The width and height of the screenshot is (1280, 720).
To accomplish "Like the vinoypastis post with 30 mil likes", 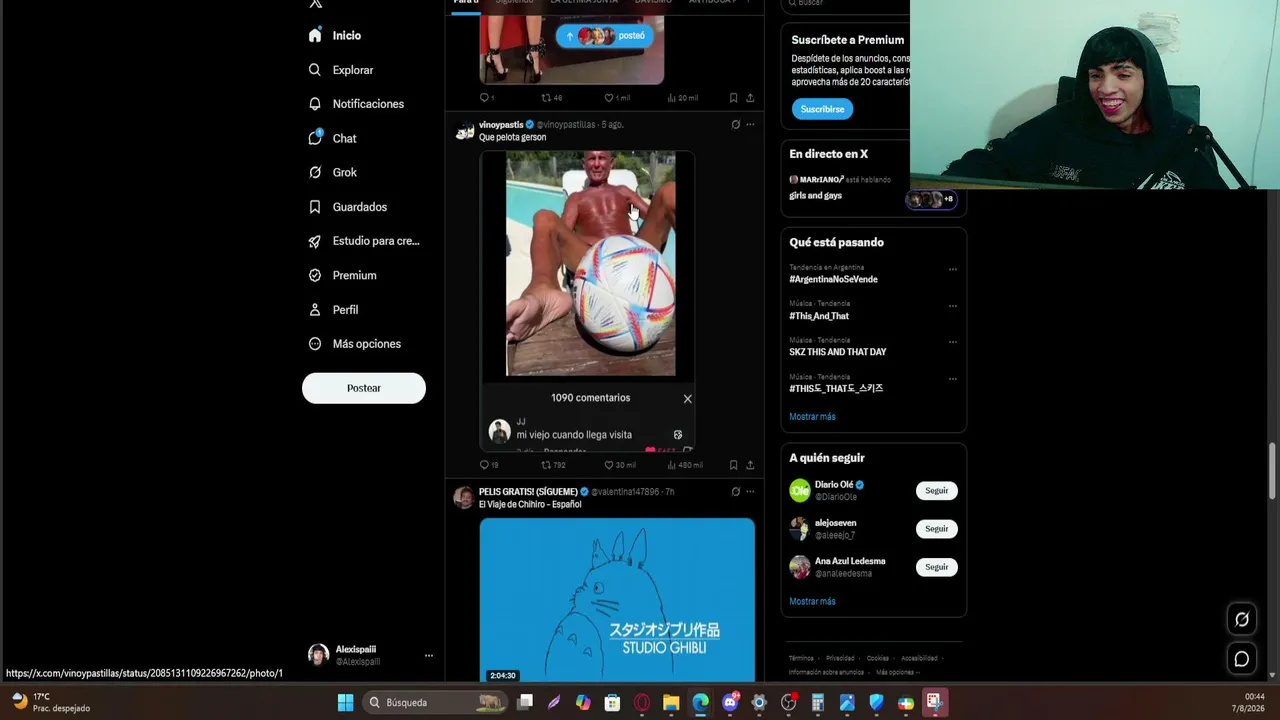I will click(x=620, y=465).
